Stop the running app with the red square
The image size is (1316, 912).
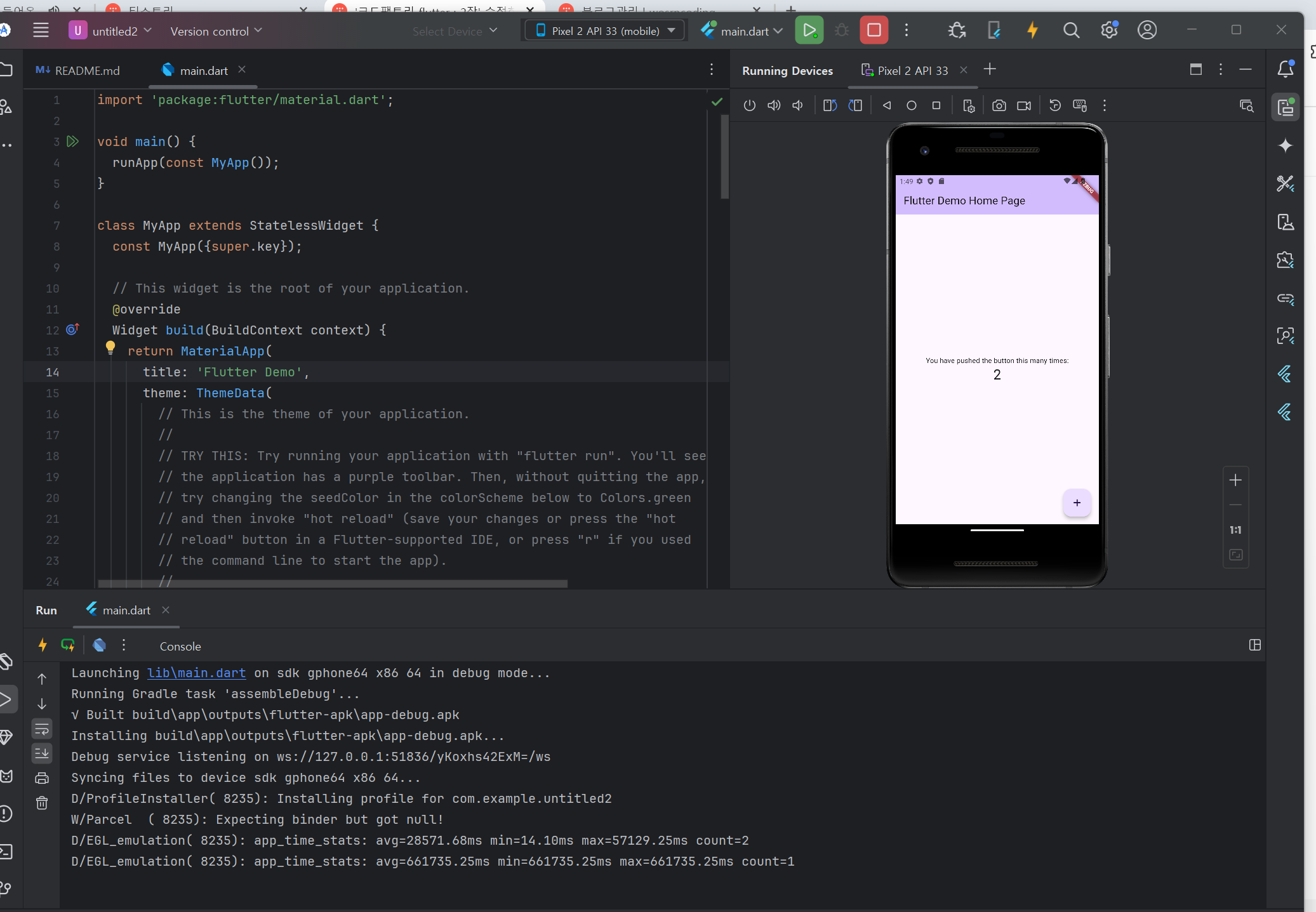[x=874, y=30]
